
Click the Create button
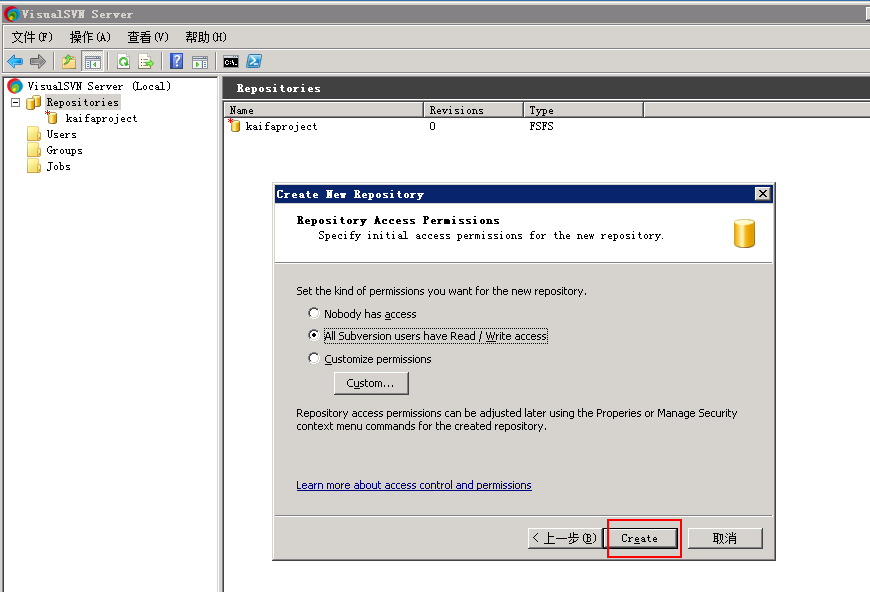(640, 538)
